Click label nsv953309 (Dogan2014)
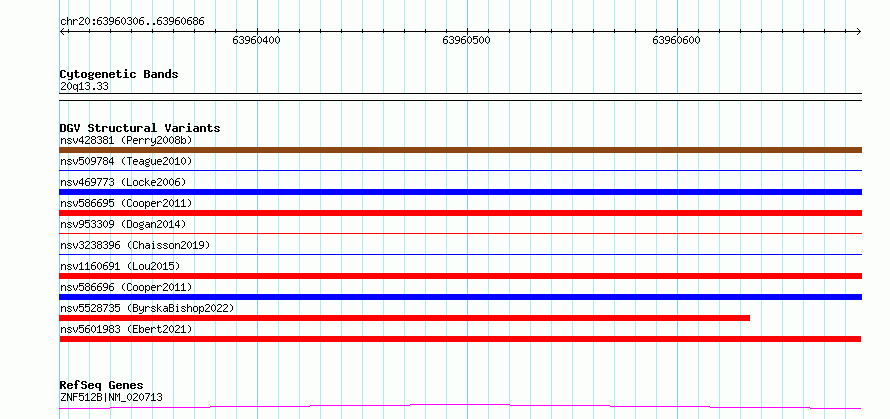The height and width of the screenshot is (419, 890). pyautogui.click(x=123, y=224)
